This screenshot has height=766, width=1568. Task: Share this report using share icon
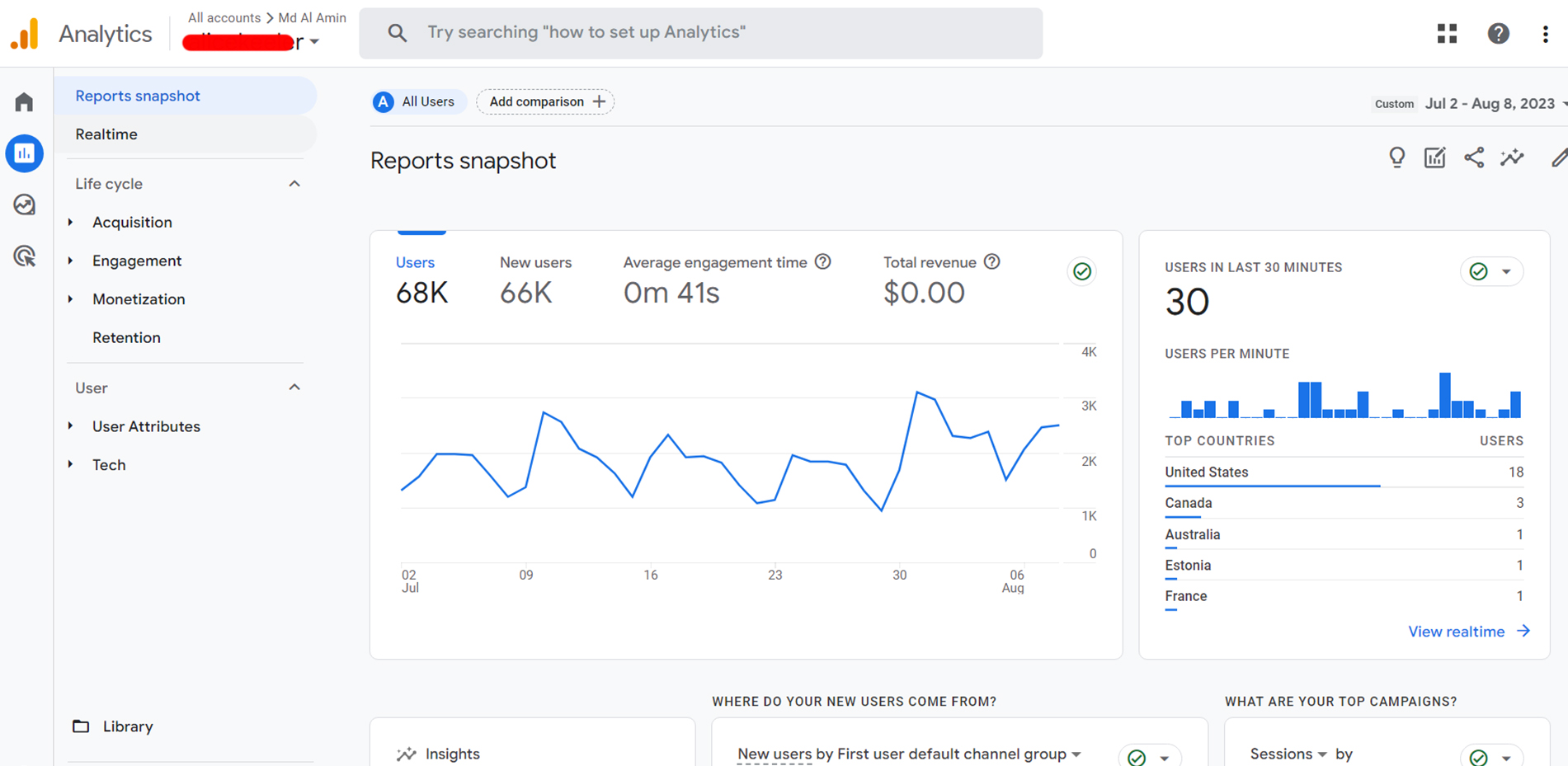[1473, 157]
